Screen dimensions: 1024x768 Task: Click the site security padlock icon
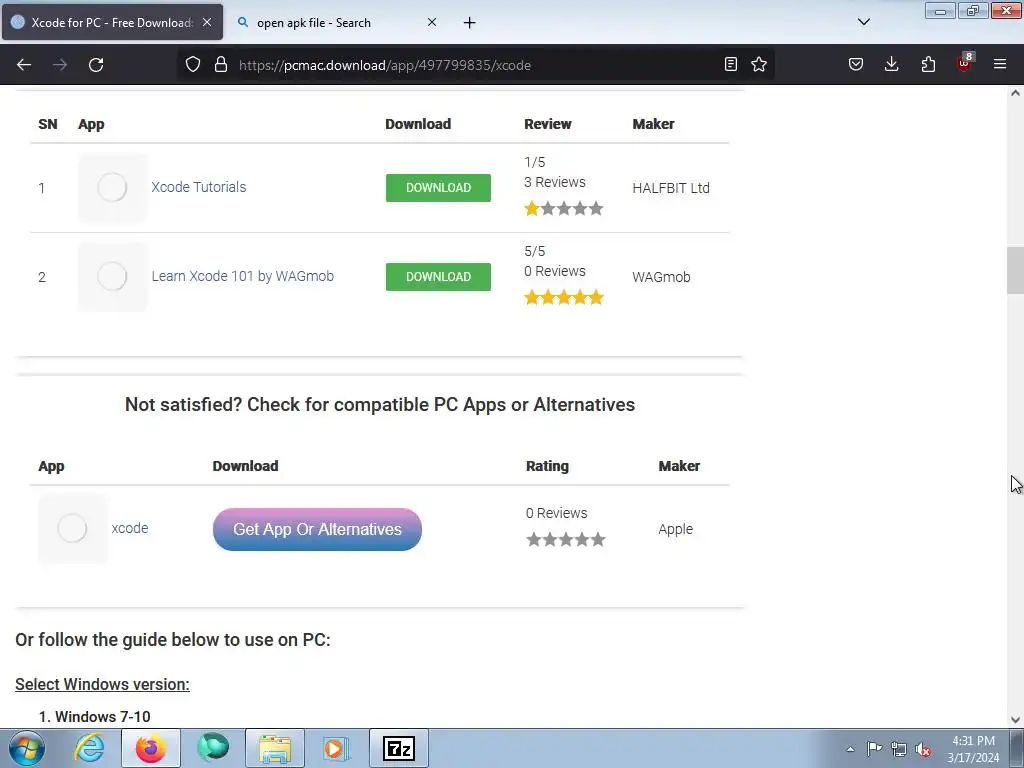[x=221, y=65]
